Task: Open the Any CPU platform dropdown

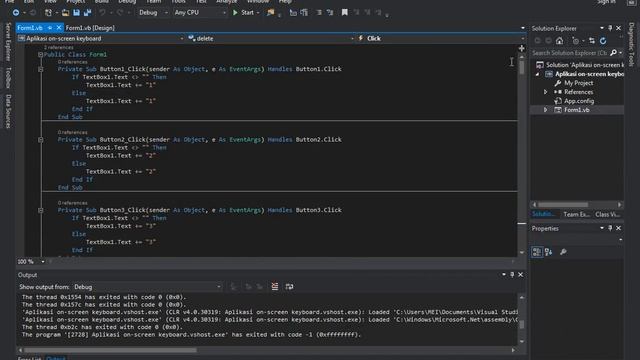Action: pos(200,13)
